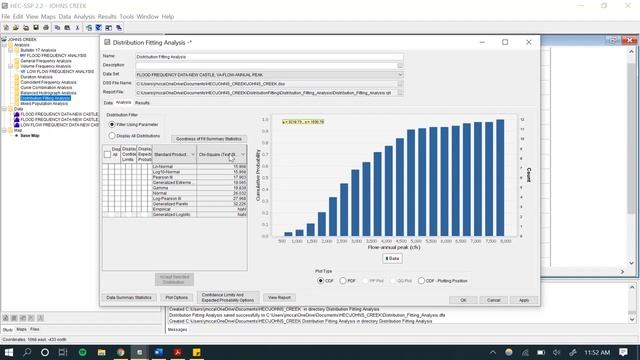The width and height of the screenshot is (640, 360).
Task: Click Goodness of Fit Summary Statistics button
Action: click(x=209, y=139)
